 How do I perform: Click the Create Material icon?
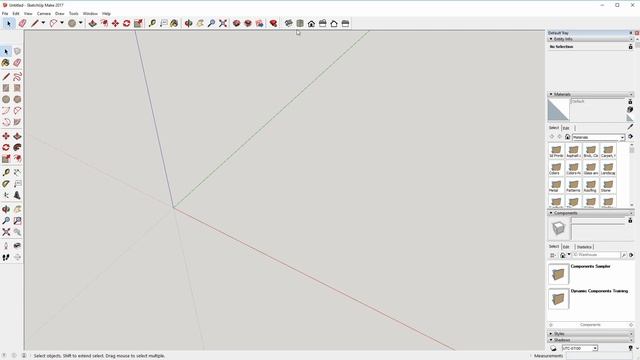tap(630, 110)
